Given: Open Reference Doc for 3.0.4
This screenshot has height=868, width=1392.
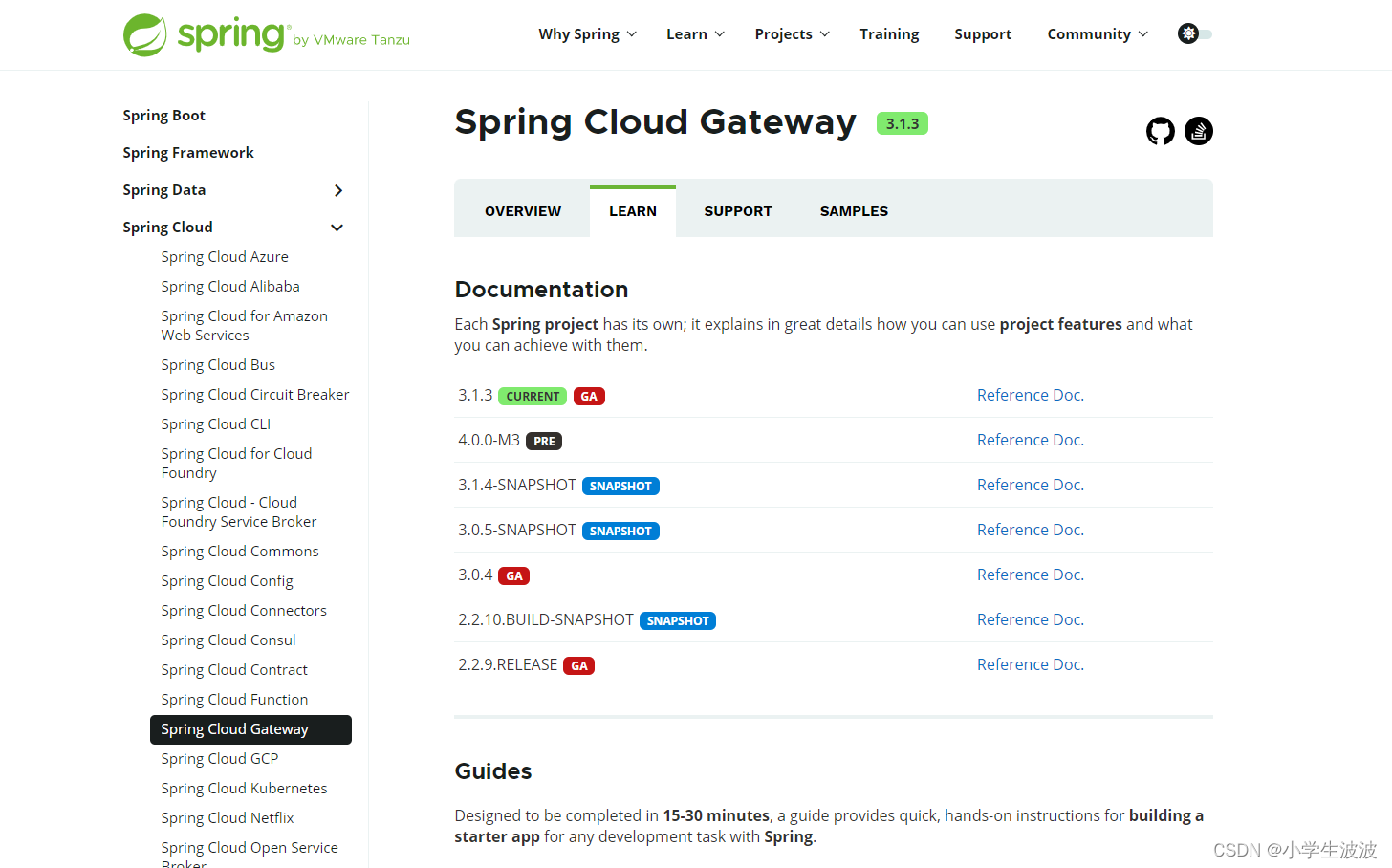Looking at the screenshot, I should pyautogui.click(x=1030, y=575).
